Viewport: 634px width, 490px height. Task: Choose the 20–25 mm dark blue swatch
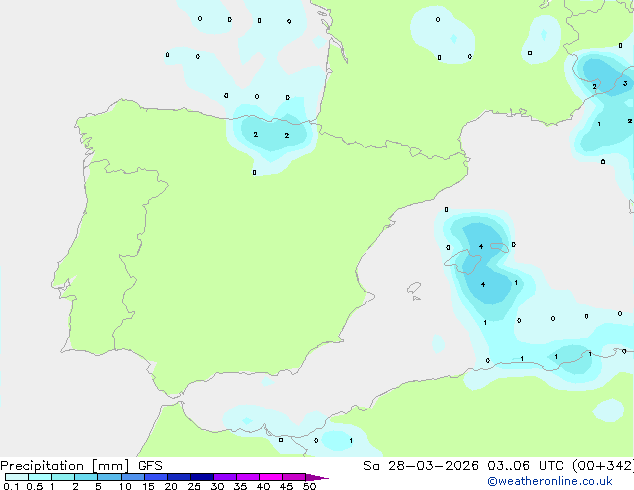click(x=179, y=477)
